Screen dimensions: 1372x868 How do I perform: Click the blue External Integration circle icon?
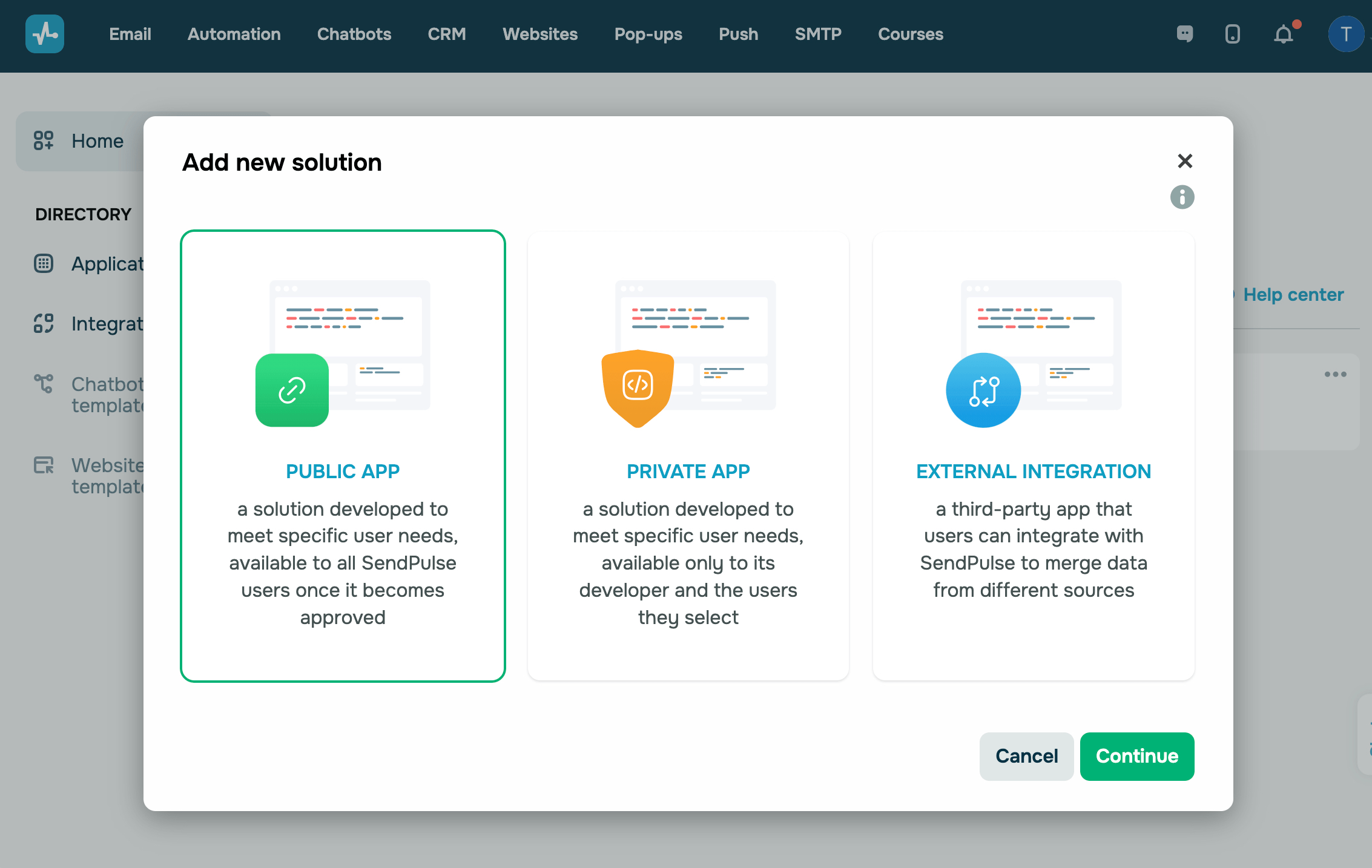click(x=983, y=390)
